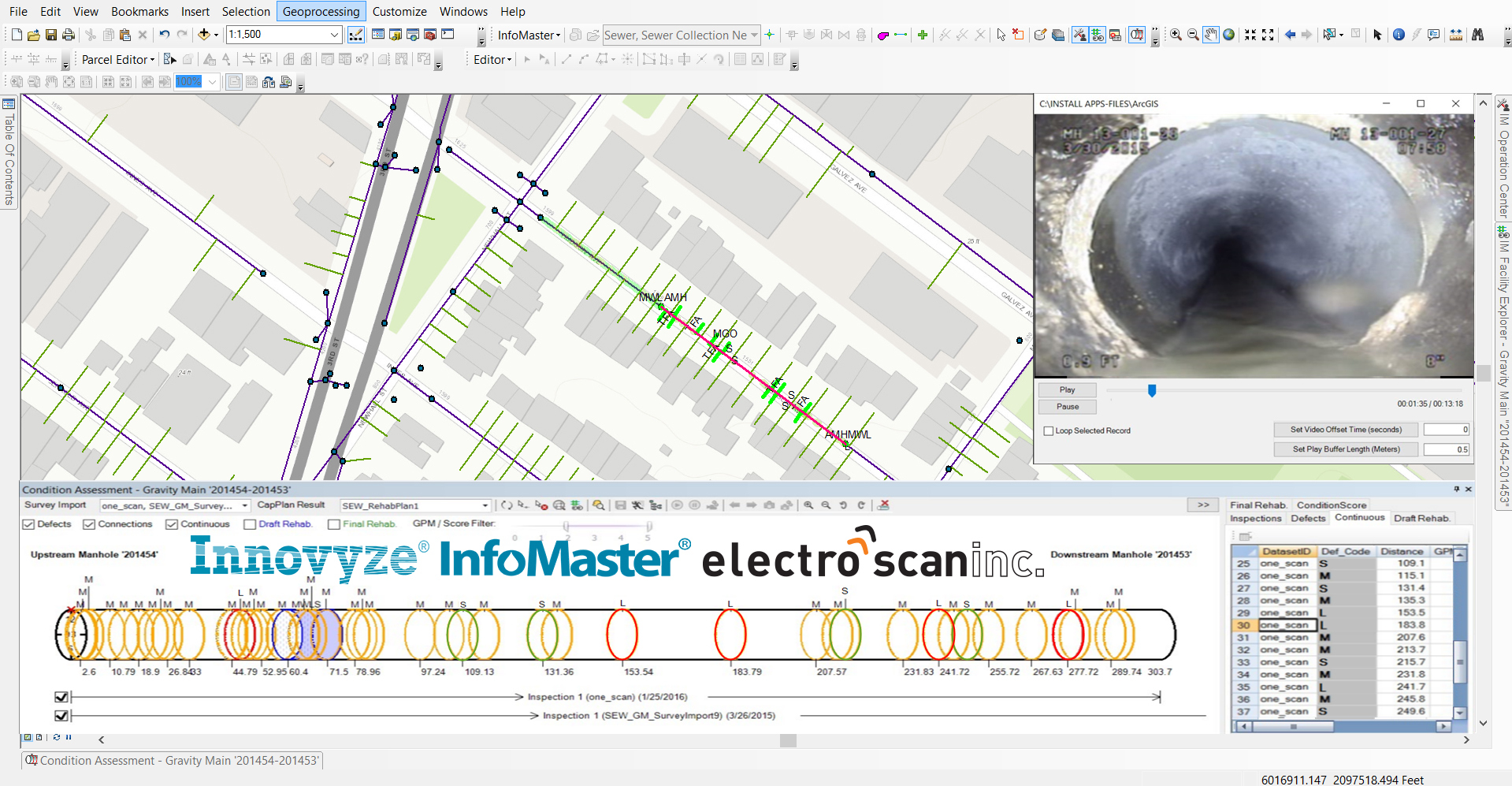Click the Full Extent globe icon

pos(1228,35)
